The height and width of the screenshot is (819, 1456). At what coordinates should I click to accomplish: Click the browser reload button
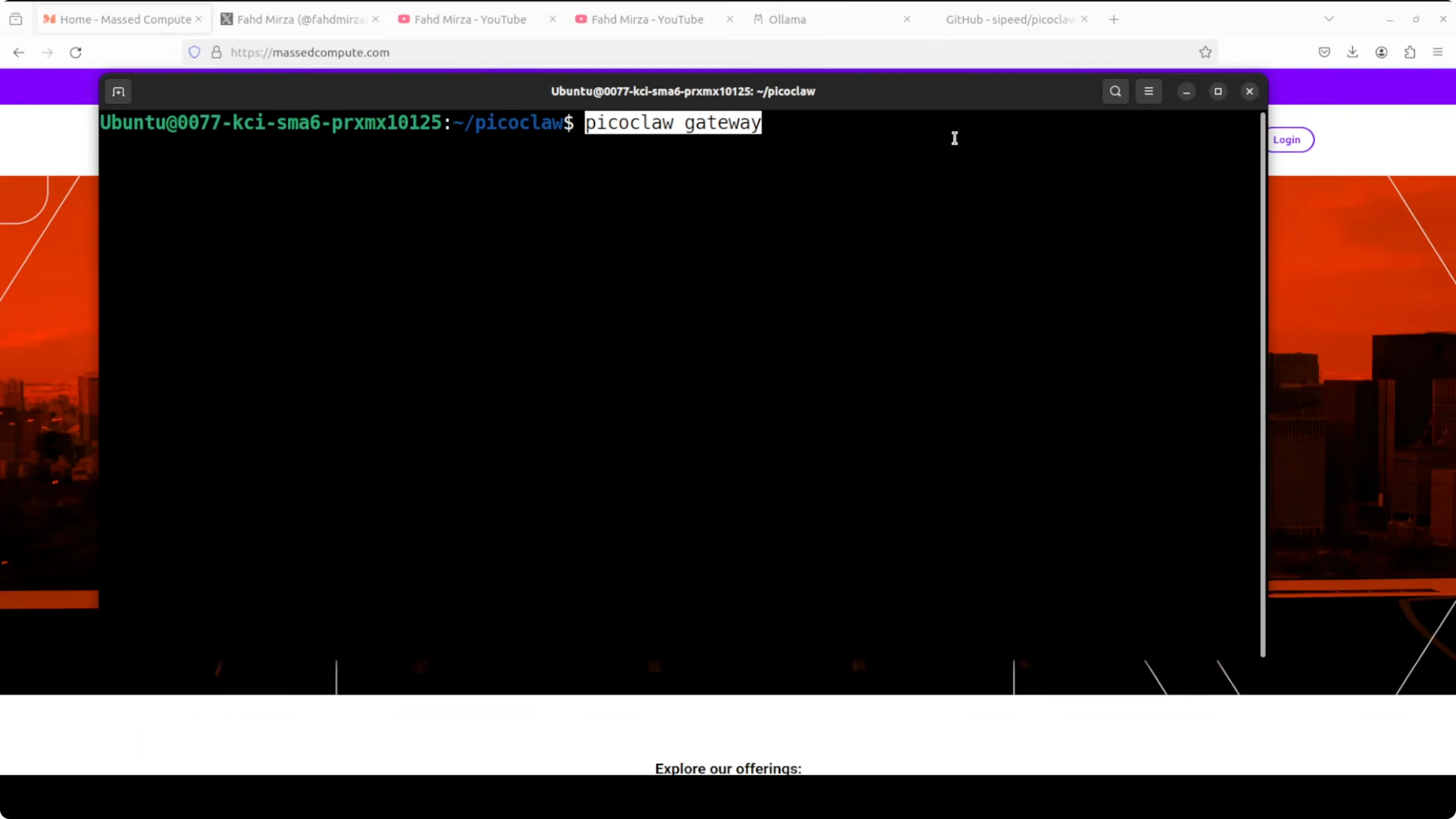tap(76, 53)
